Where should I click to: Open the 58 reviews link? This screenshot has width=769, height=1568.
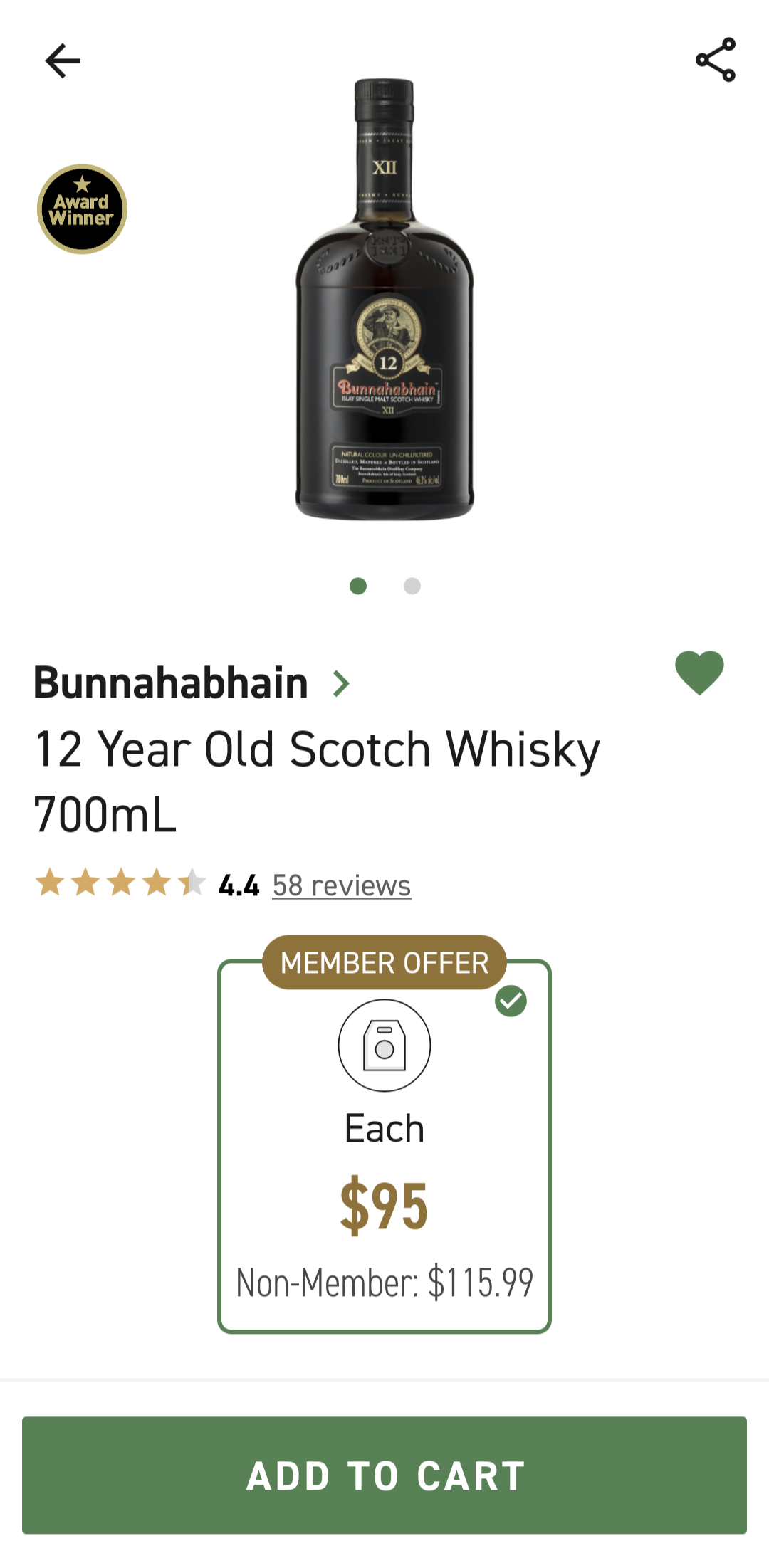342,885
